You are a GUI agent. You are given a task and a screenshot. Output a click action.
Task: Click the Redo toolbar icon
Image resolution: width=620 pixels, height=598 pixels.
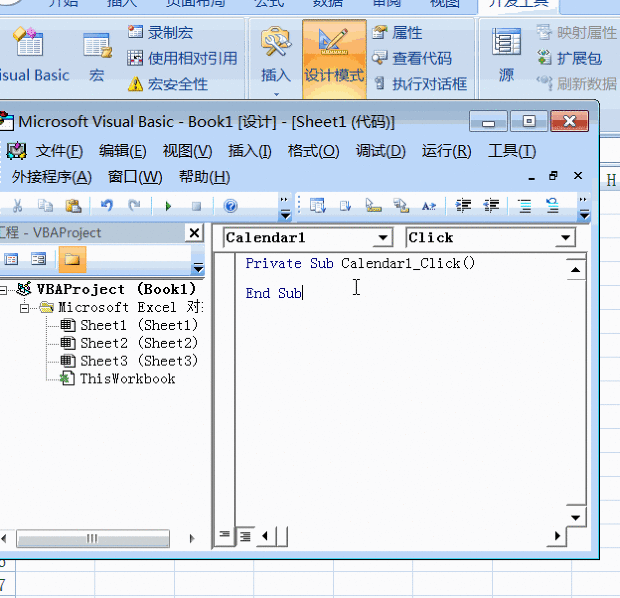point(134,205)
